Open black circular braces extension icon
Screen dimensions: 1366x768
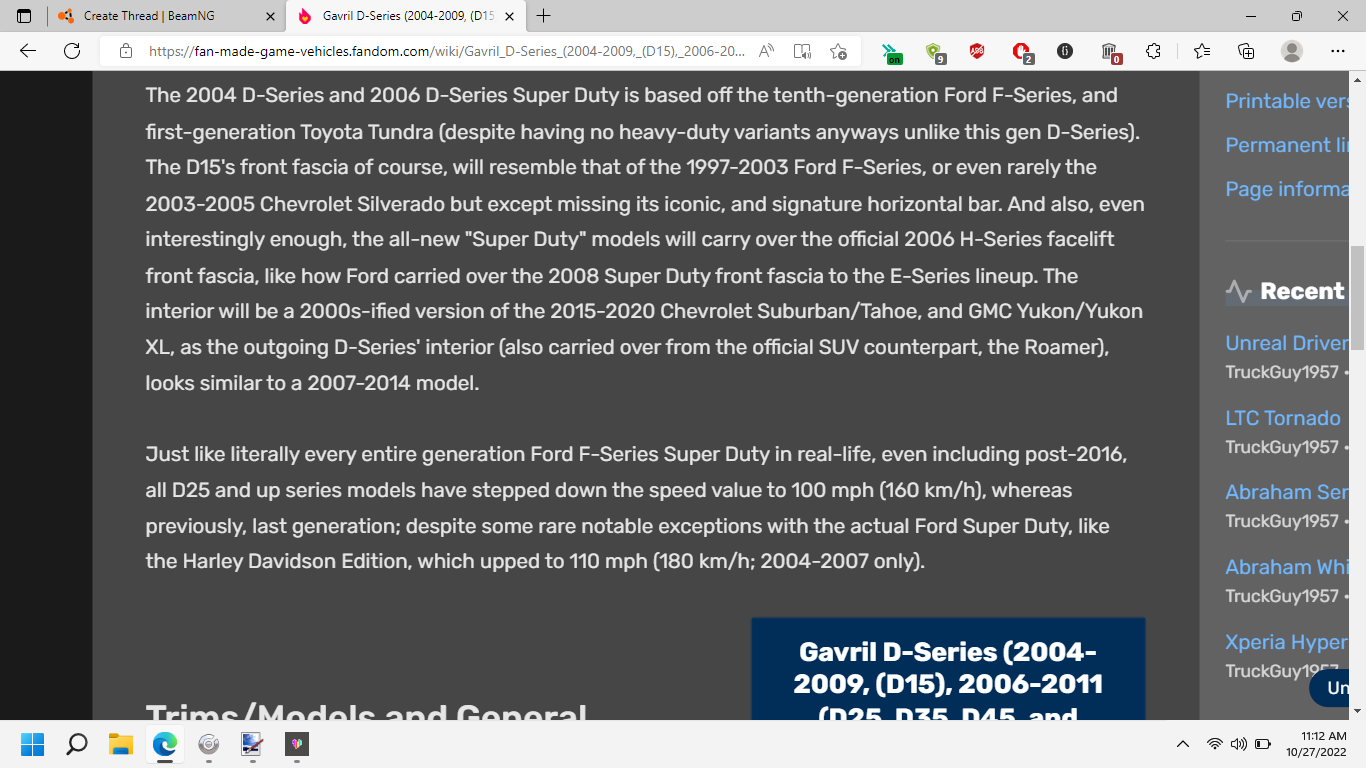point(1065,51)
